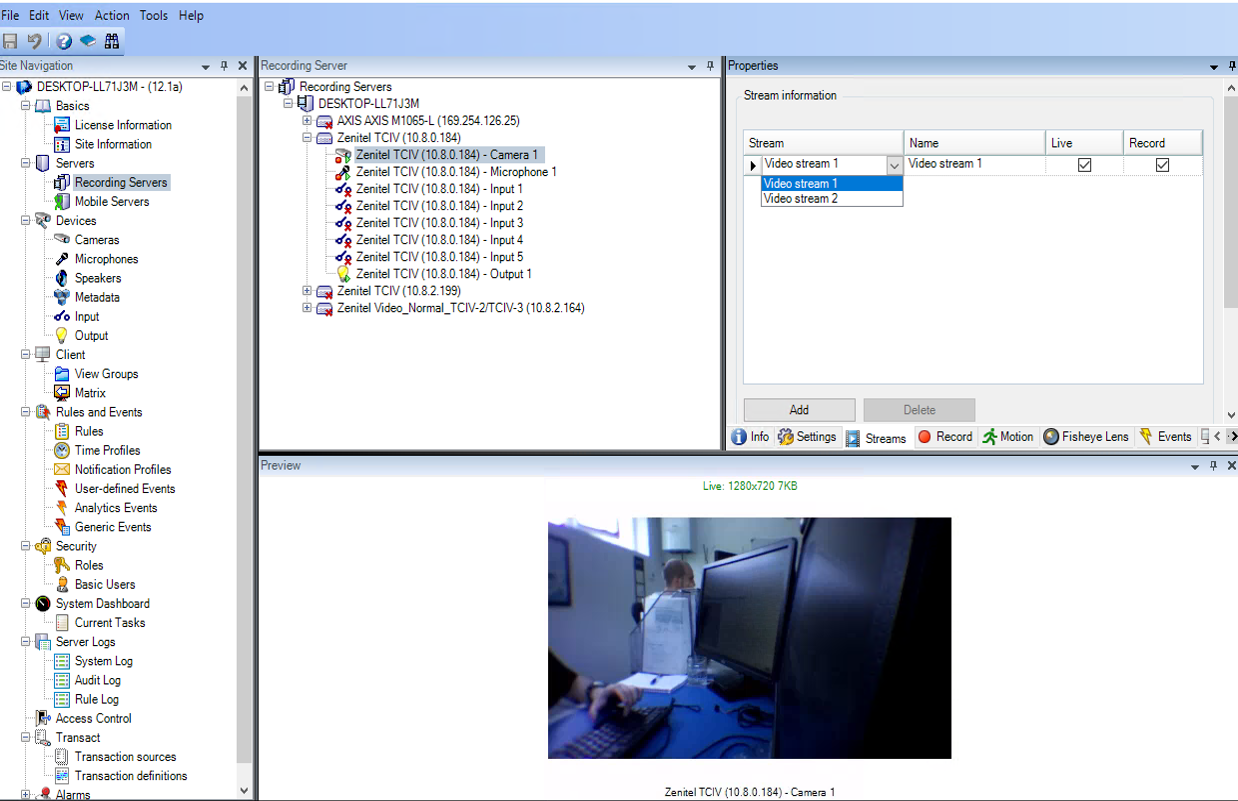Click the Stream combo box dropdown arrow
Image resolution: width=1238 pixels, height=801 pixels.
pos(894,165)
